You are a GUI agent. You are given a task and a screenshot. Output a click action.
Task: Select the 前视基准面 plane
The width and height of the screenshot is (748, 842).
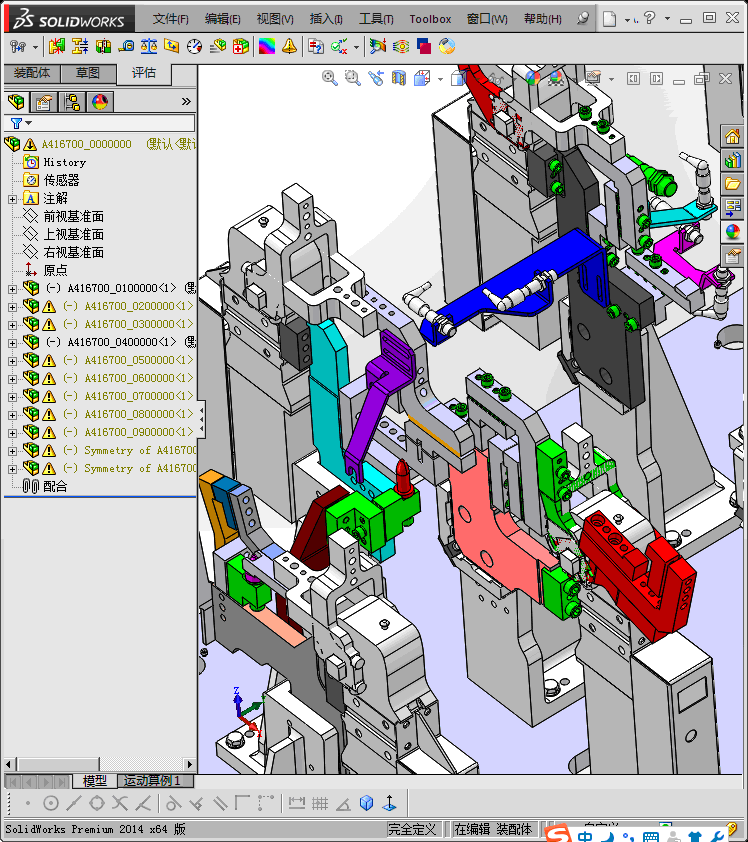pyautogui.click(x=74, y=216)
